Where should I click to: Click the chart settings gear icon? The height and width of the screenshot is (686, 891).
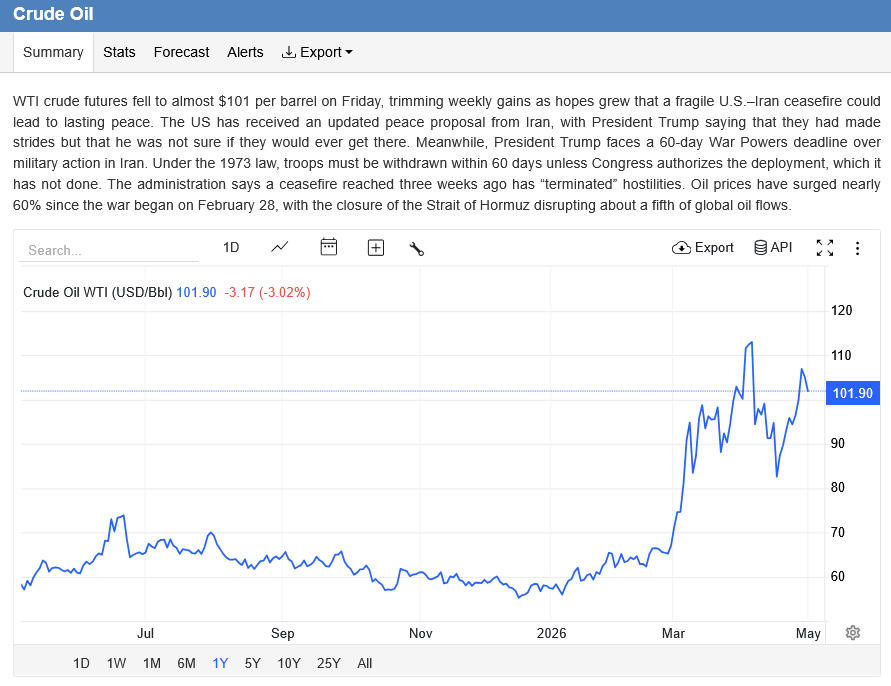point(852,633)
